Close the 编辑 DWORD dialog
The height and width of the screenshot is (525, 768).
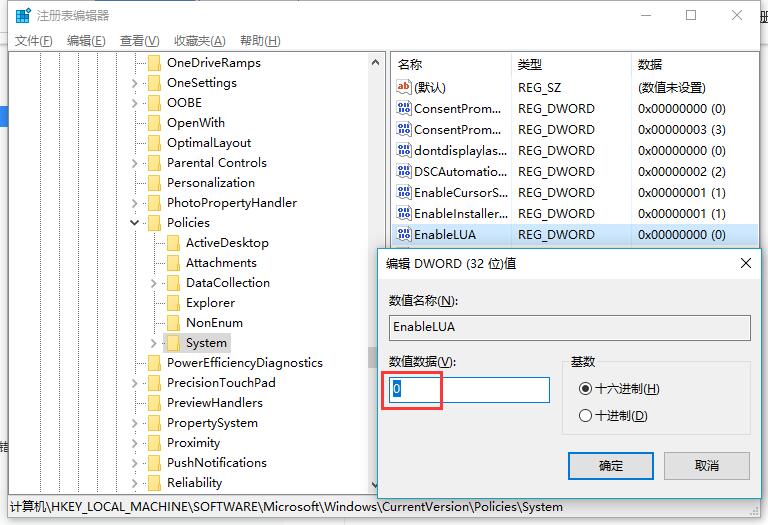coord(745,263)
